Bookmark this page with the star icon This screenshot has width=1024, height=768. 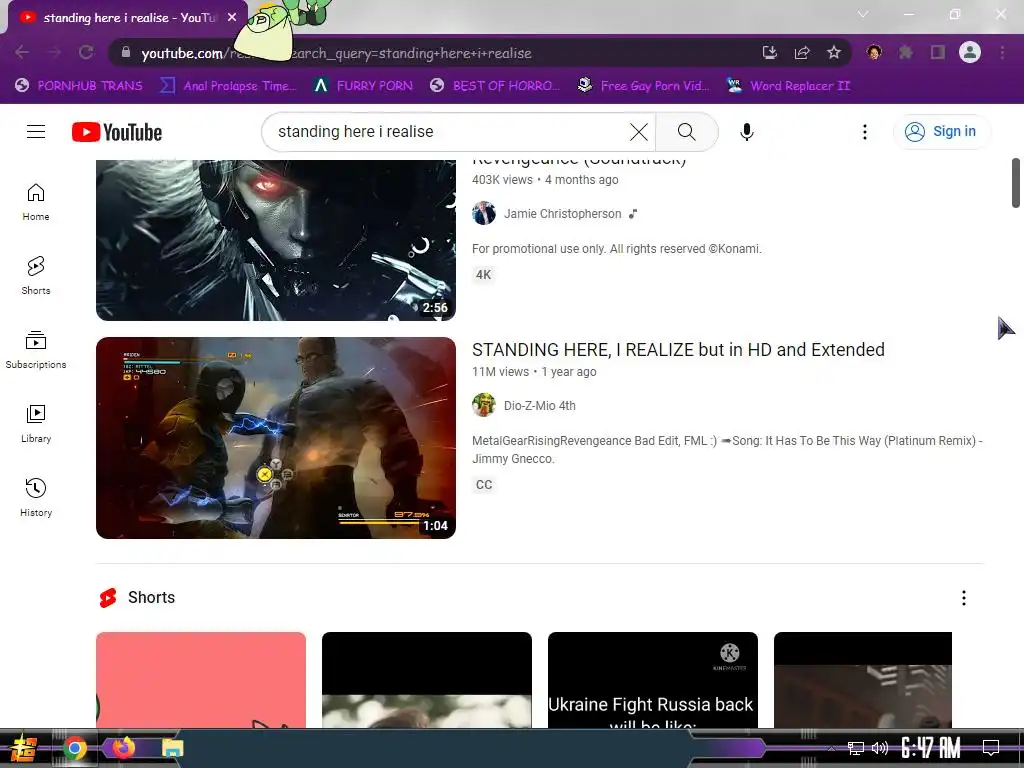pyautogui.click(x=834, y=52)
